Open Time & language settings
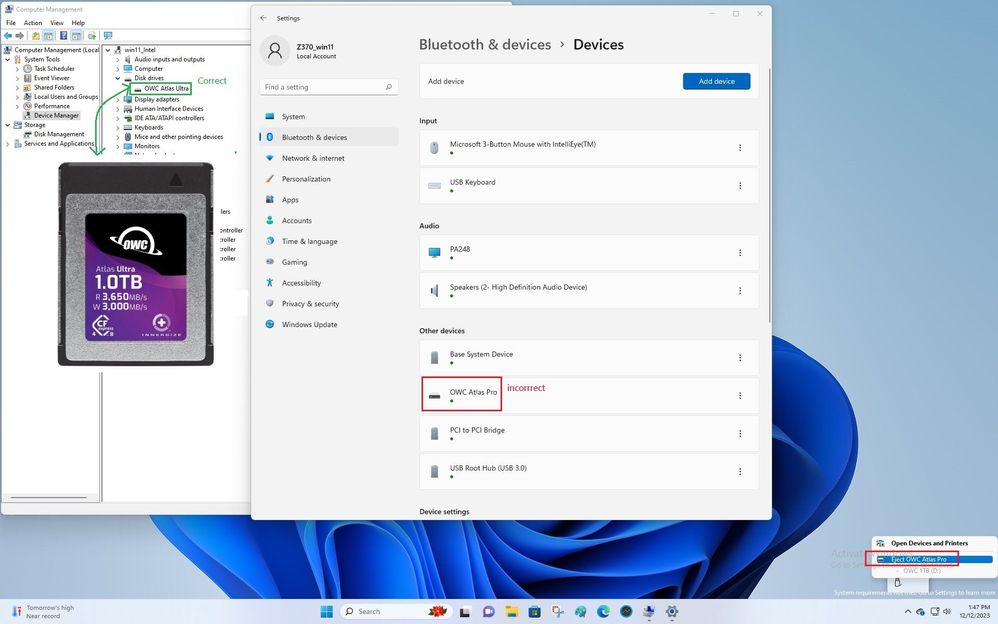This screenshot has width=998, height=624. coord(328,241)
